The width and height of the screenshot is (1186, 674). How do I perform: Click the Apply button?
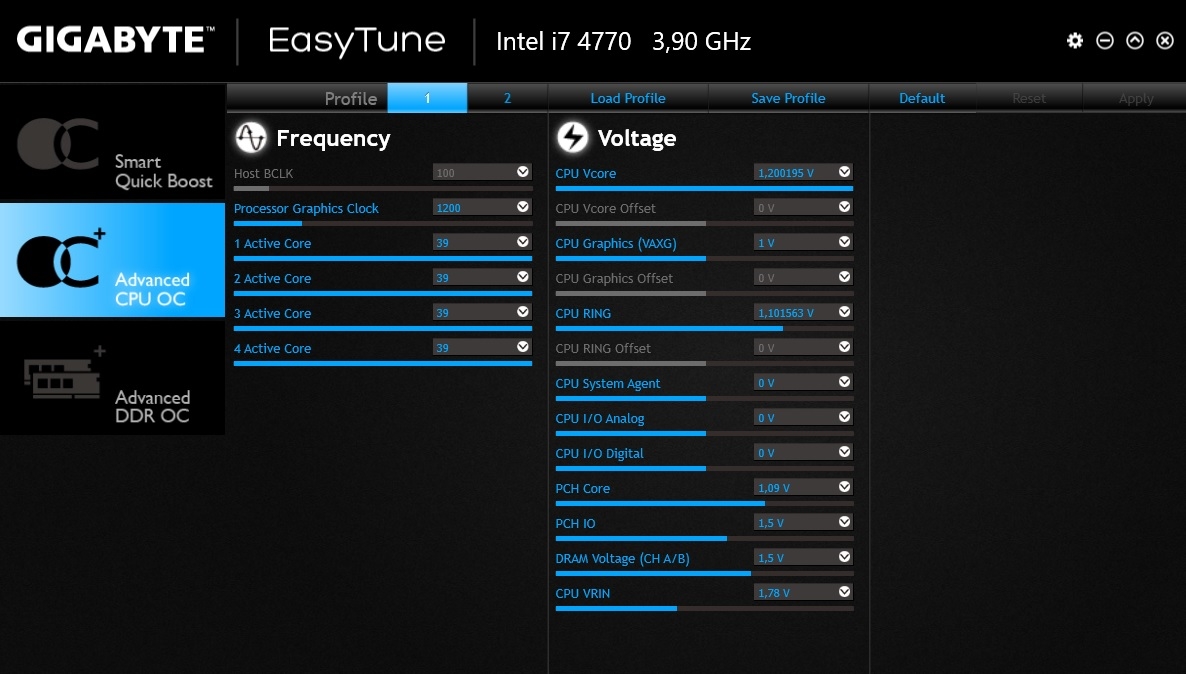(1135, 98)
